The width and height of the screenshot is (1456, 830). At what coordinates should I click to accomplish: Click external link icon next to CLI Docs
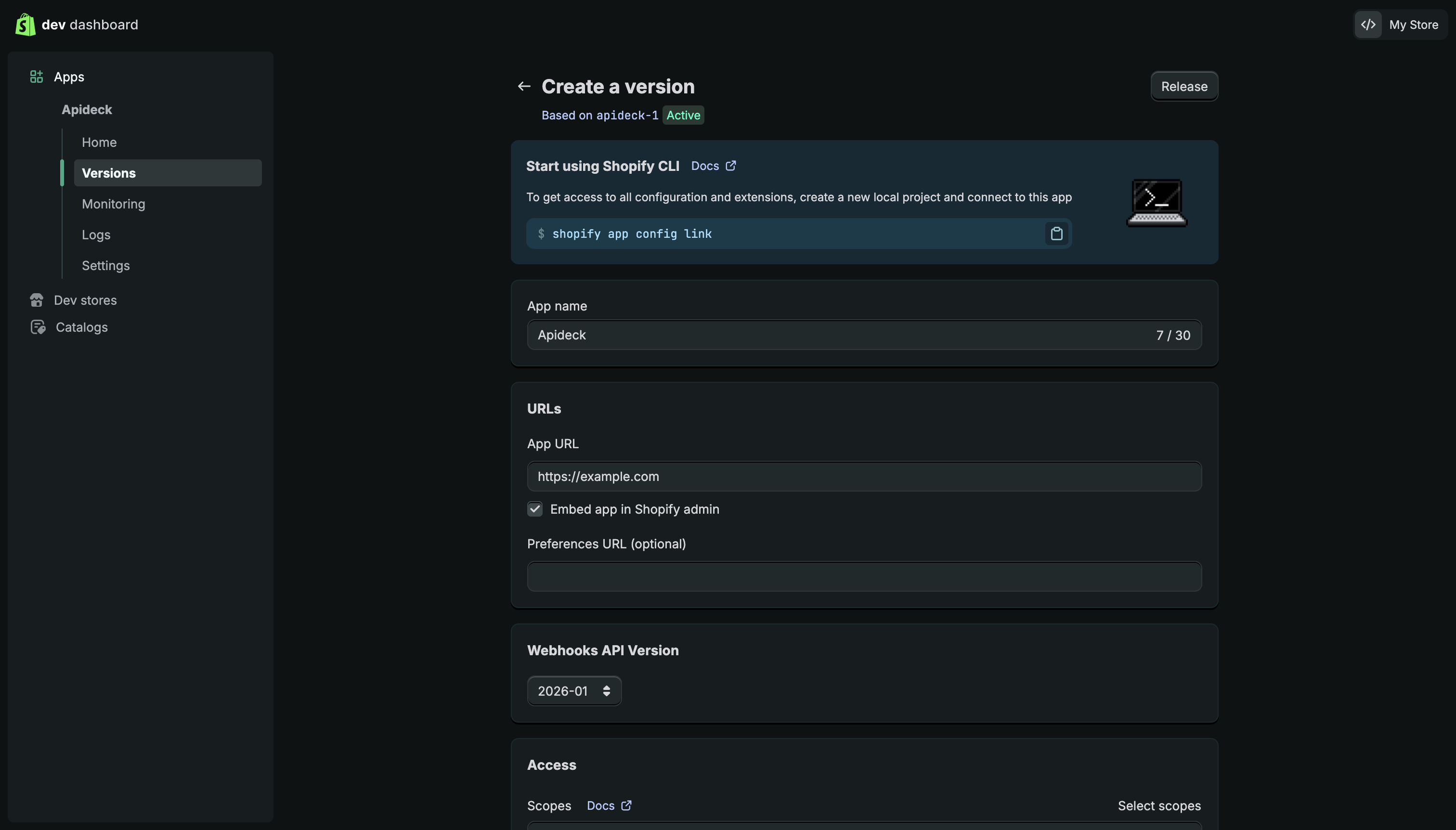click(x=731, y=166)
